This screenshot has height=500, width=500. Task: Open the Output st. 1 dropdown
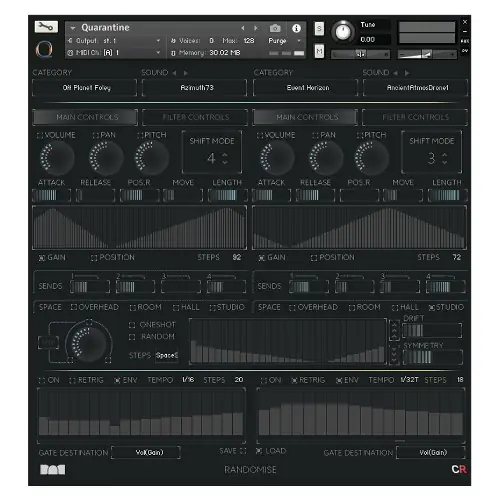point(114,41)
